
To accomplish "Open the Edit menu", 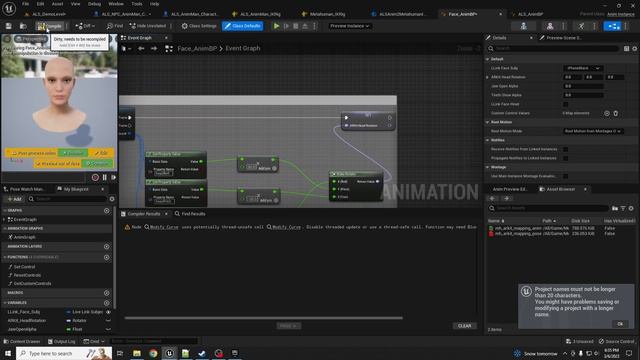I will coord(40,4).
